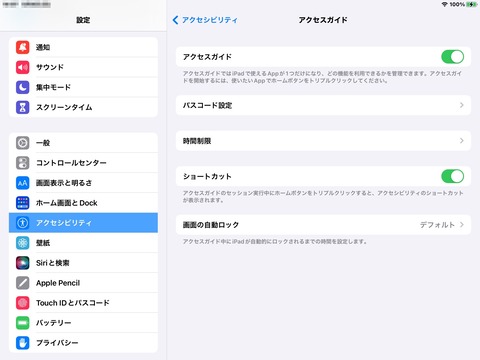Screen dimensions: 480x360
Task: Select バッテリー label
Action: pos(54,323)
